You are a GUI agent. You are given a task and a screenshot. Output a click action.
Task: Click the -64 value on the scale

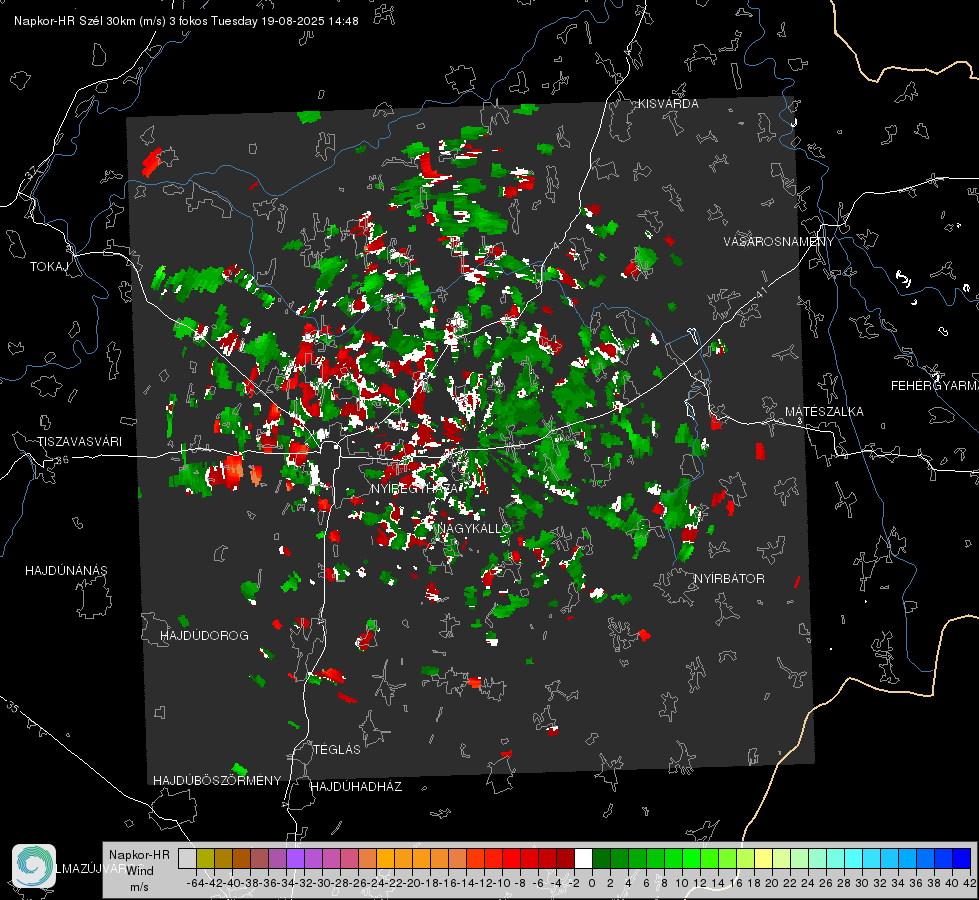[x=195, y=883]
